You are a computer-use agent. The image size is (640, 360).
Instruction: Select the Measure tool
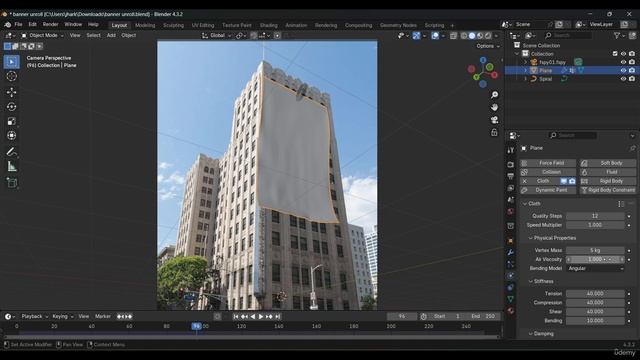[11, 167]
